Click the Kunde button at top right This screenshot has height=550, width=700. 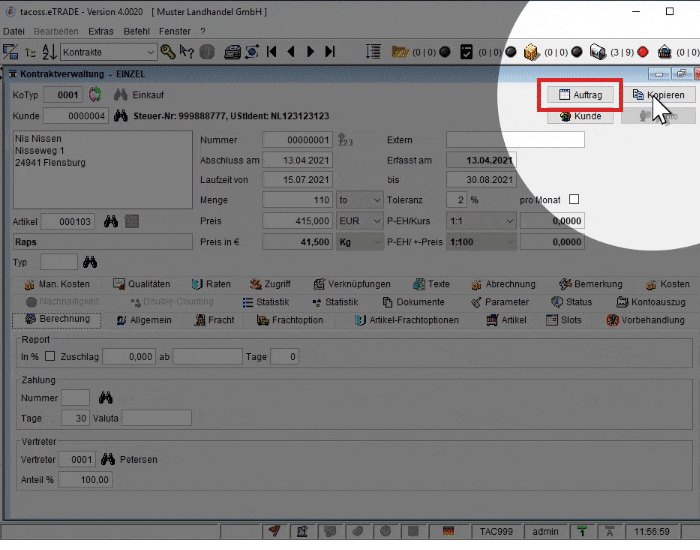coord(580,116)
